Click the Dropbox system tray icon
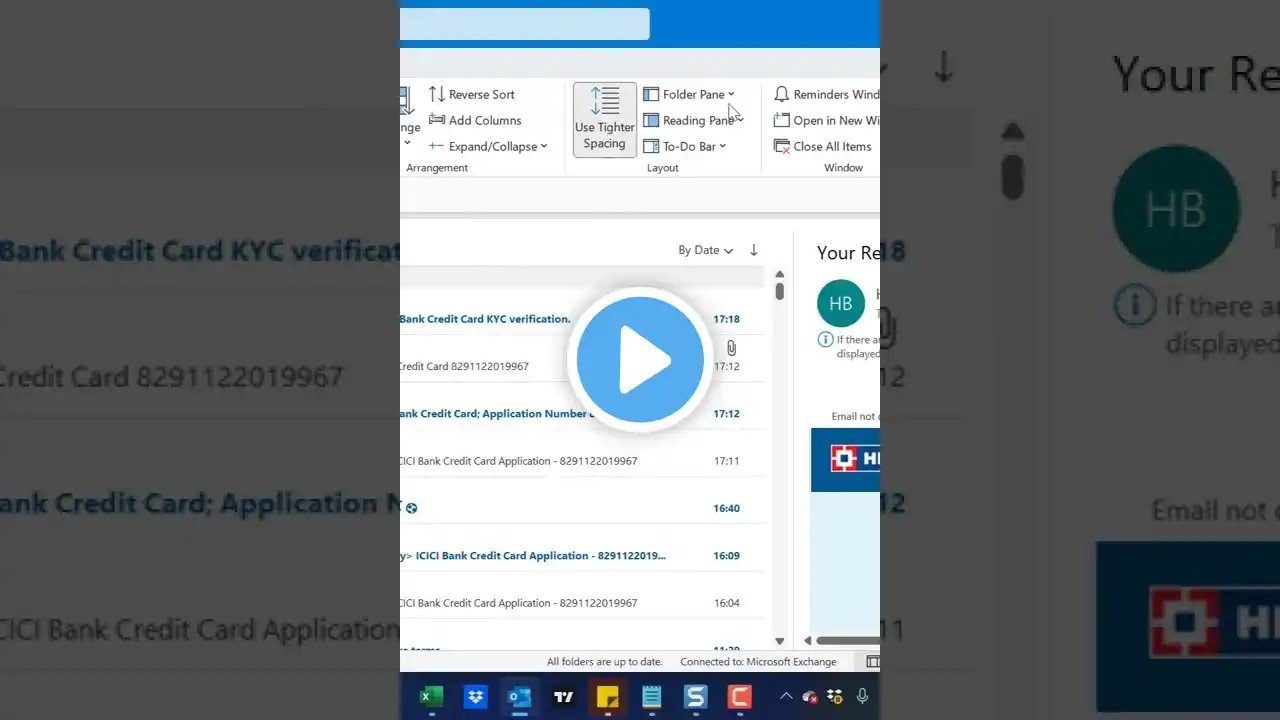Viewport: 1280px width, 720px height. (835, 696)
